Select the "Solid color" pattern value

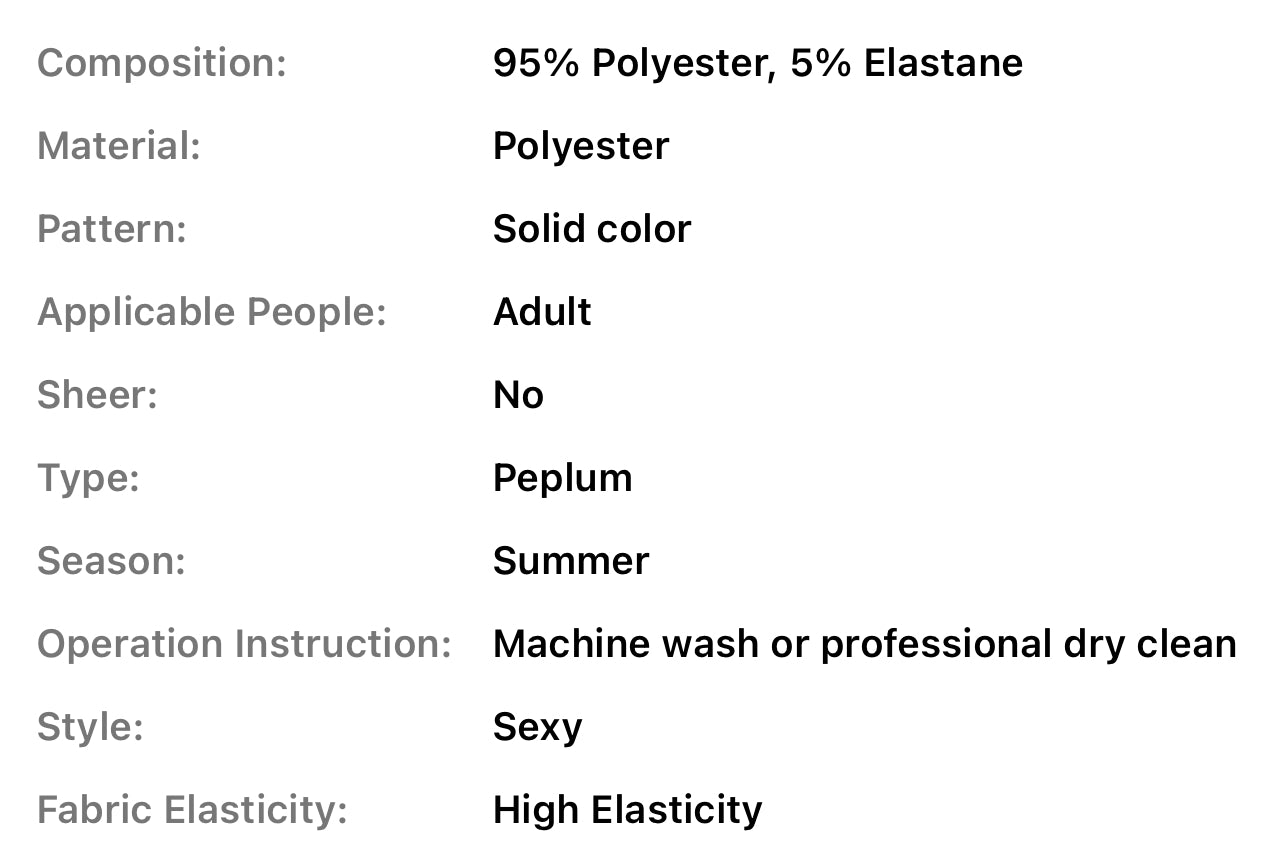pyautogui.click(x=591, y=229)
